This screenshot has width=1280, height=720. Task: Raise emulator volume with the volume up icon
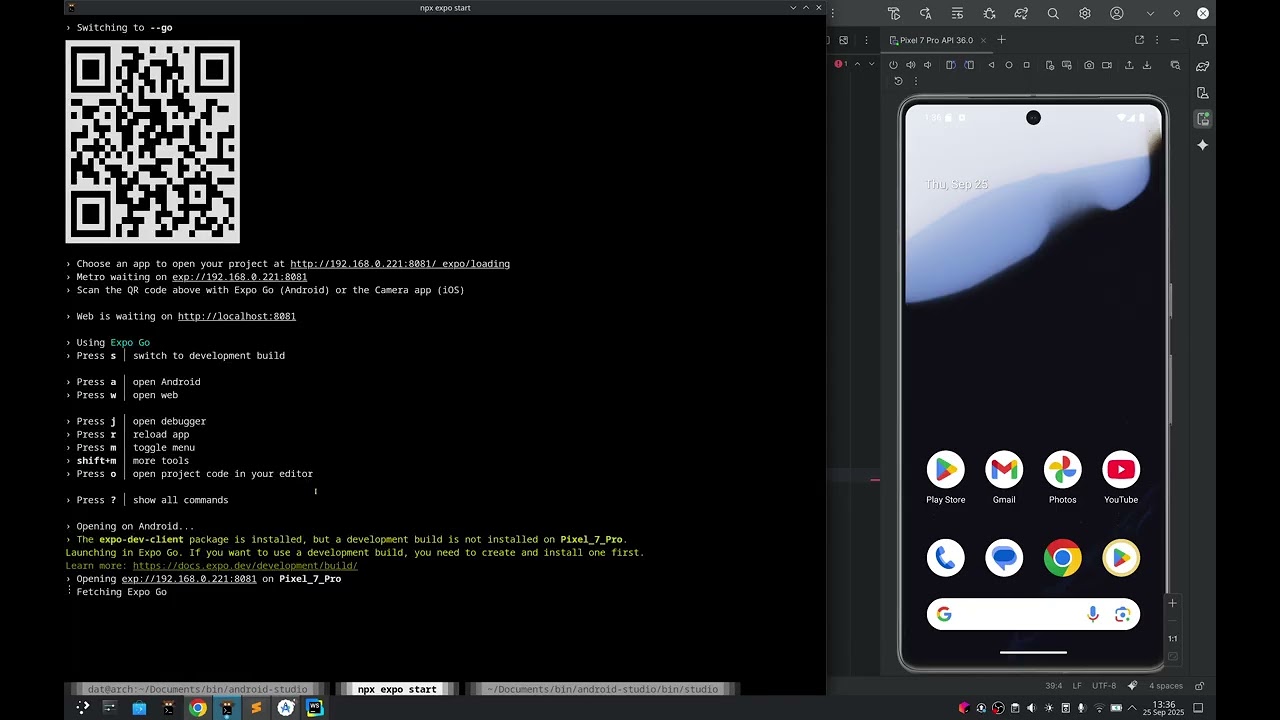click(x=910, y=65)
